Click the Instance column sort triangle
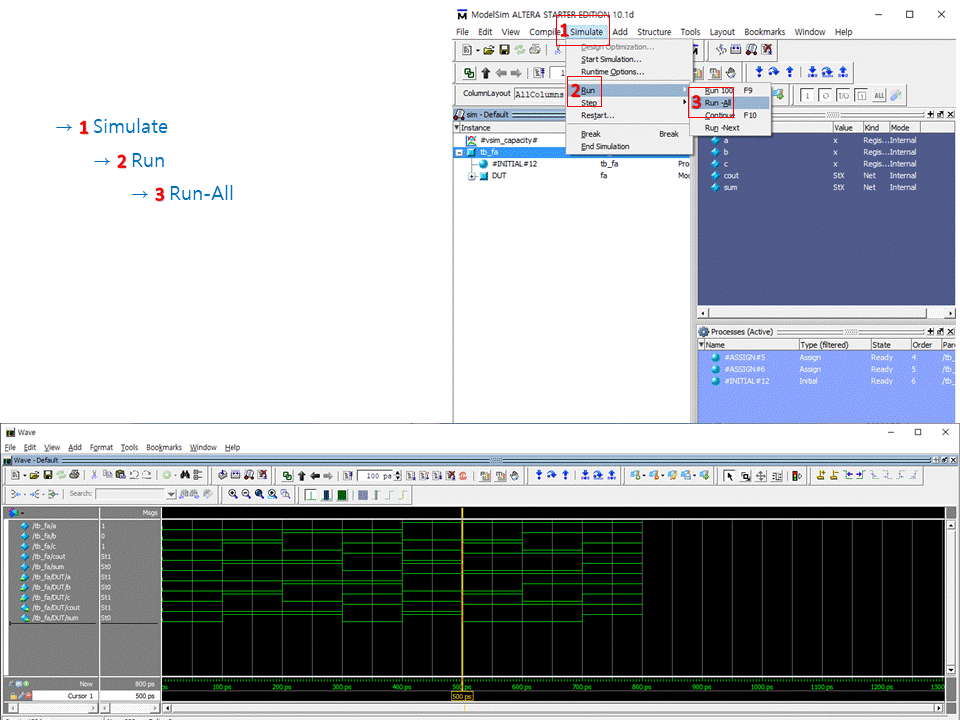The width and height of the screenshot is (960, 720). [457, 128]
